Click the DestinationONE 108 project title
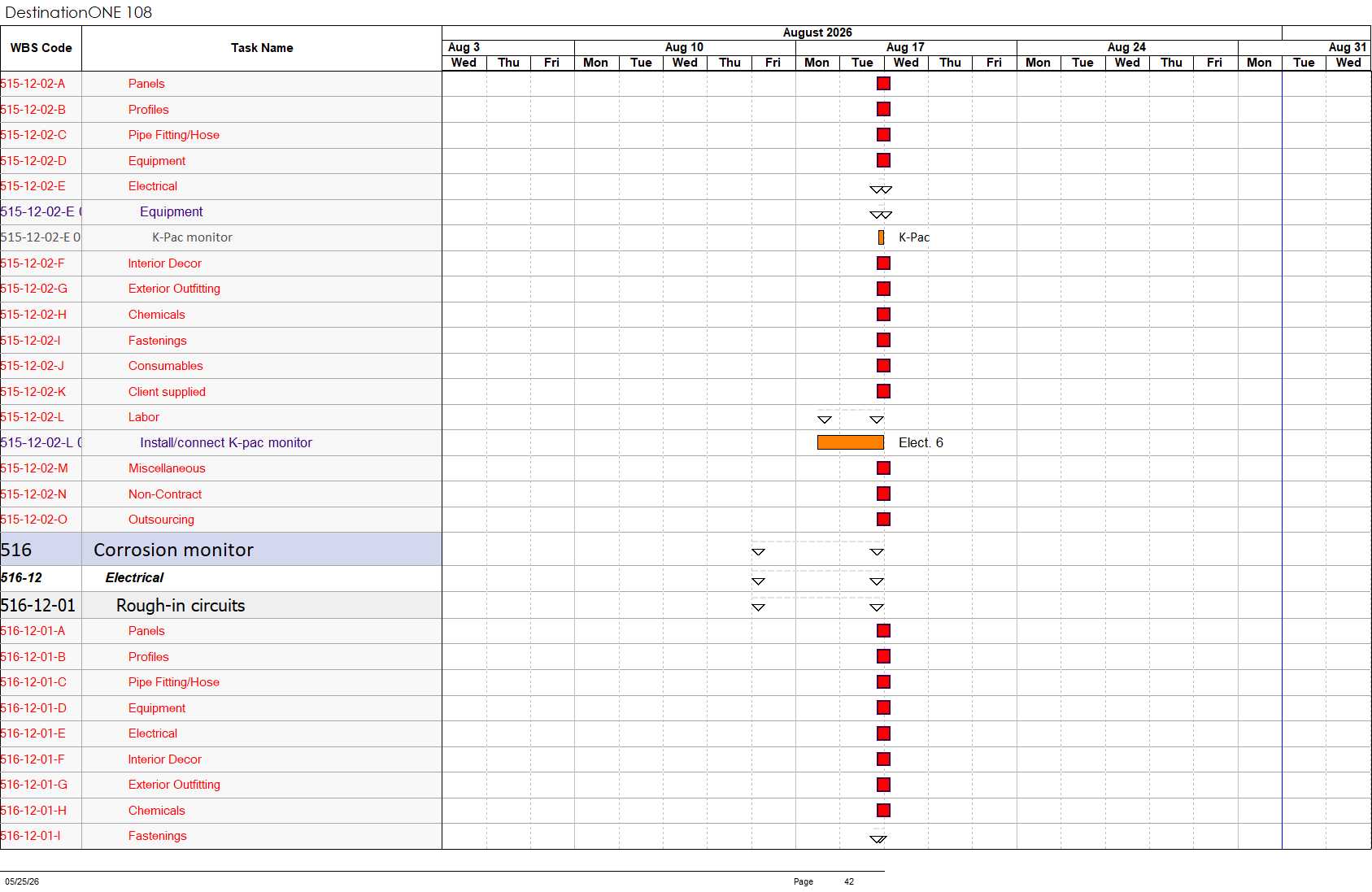The image size is (1372, 892). tap(78, 12)
